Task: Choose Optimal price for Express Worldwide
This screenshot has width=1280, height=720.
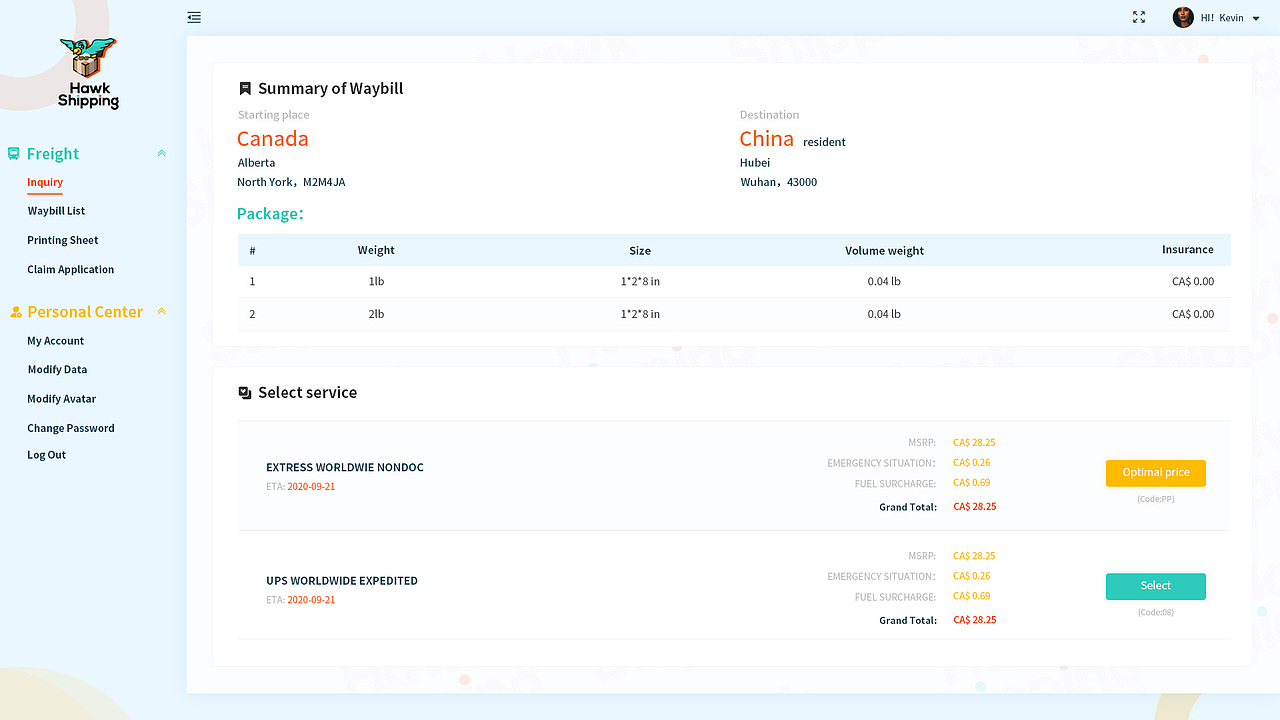Action: pos(1155,473)
